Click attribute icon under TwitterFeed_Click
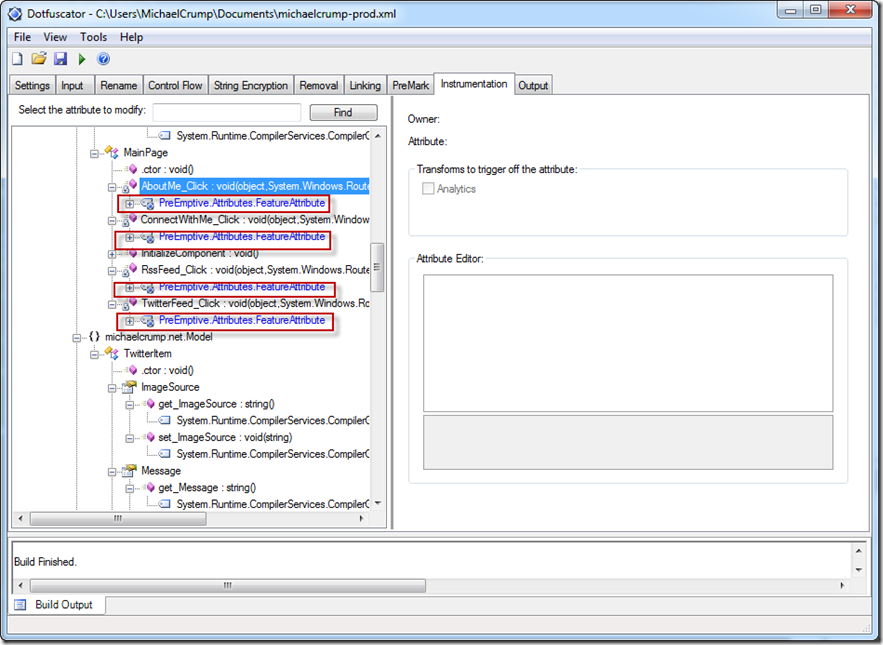883x645 pixels. pos(148,321)
